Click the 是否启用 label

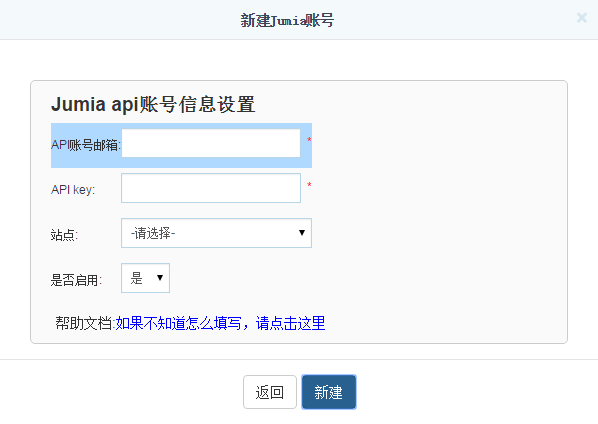point(76,280)
